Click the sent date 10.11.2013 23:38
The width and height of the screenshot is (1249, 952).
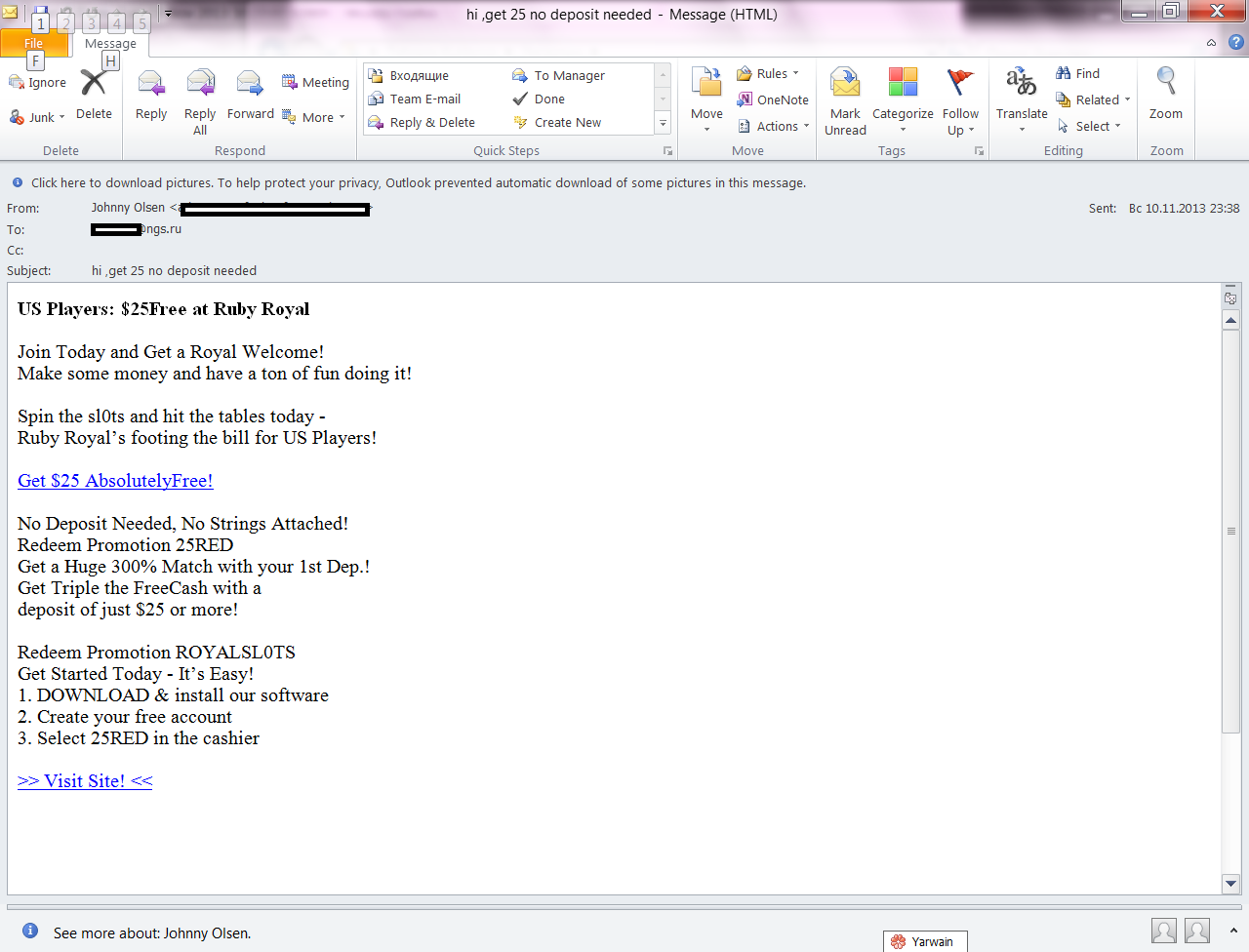point(1185,208)
